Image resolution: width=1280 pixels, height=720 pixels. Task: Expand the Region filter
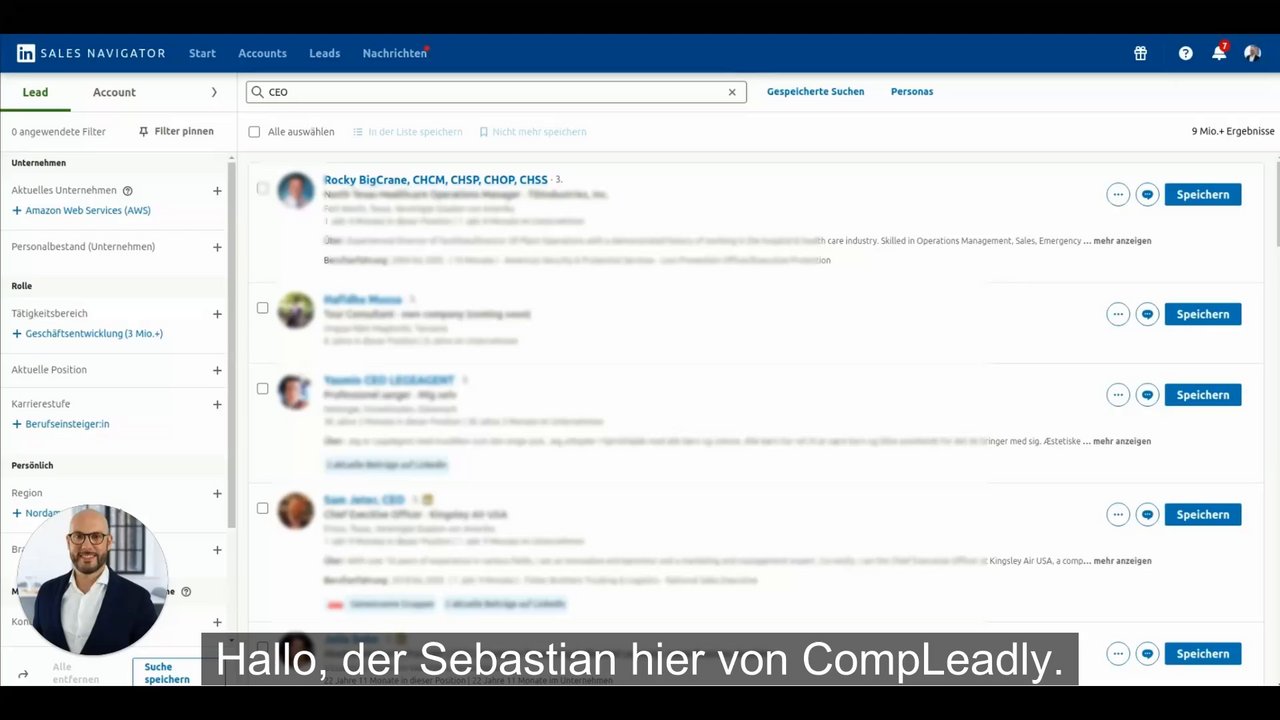point(217,493)
